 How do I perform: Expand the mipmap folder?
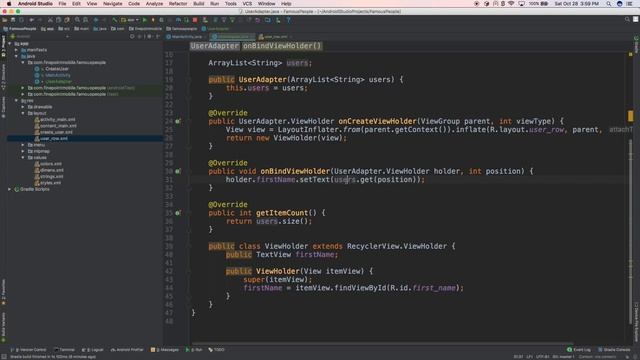point(23,151)
